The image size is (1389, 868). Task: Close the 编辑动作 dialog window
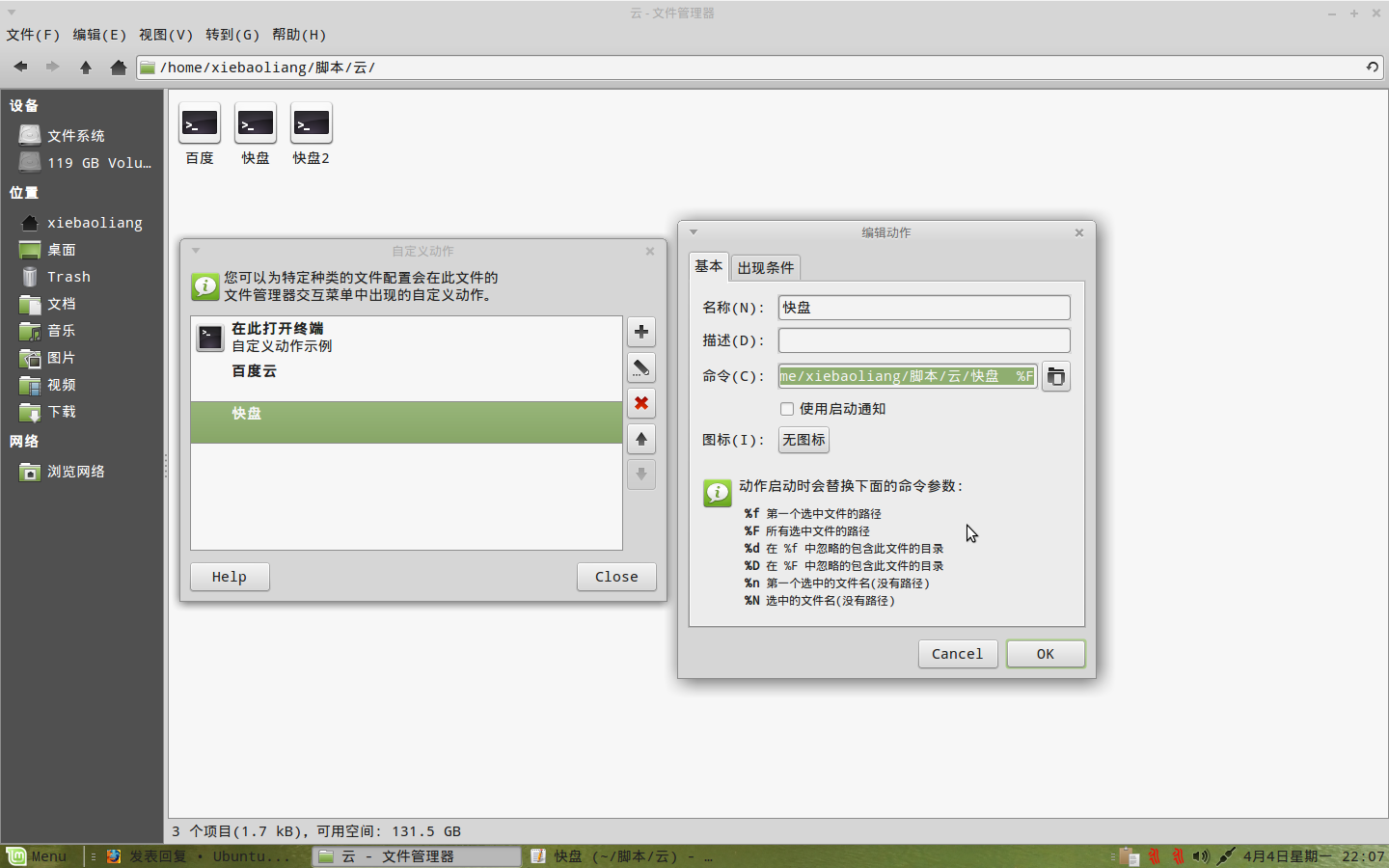(1079, 232)
